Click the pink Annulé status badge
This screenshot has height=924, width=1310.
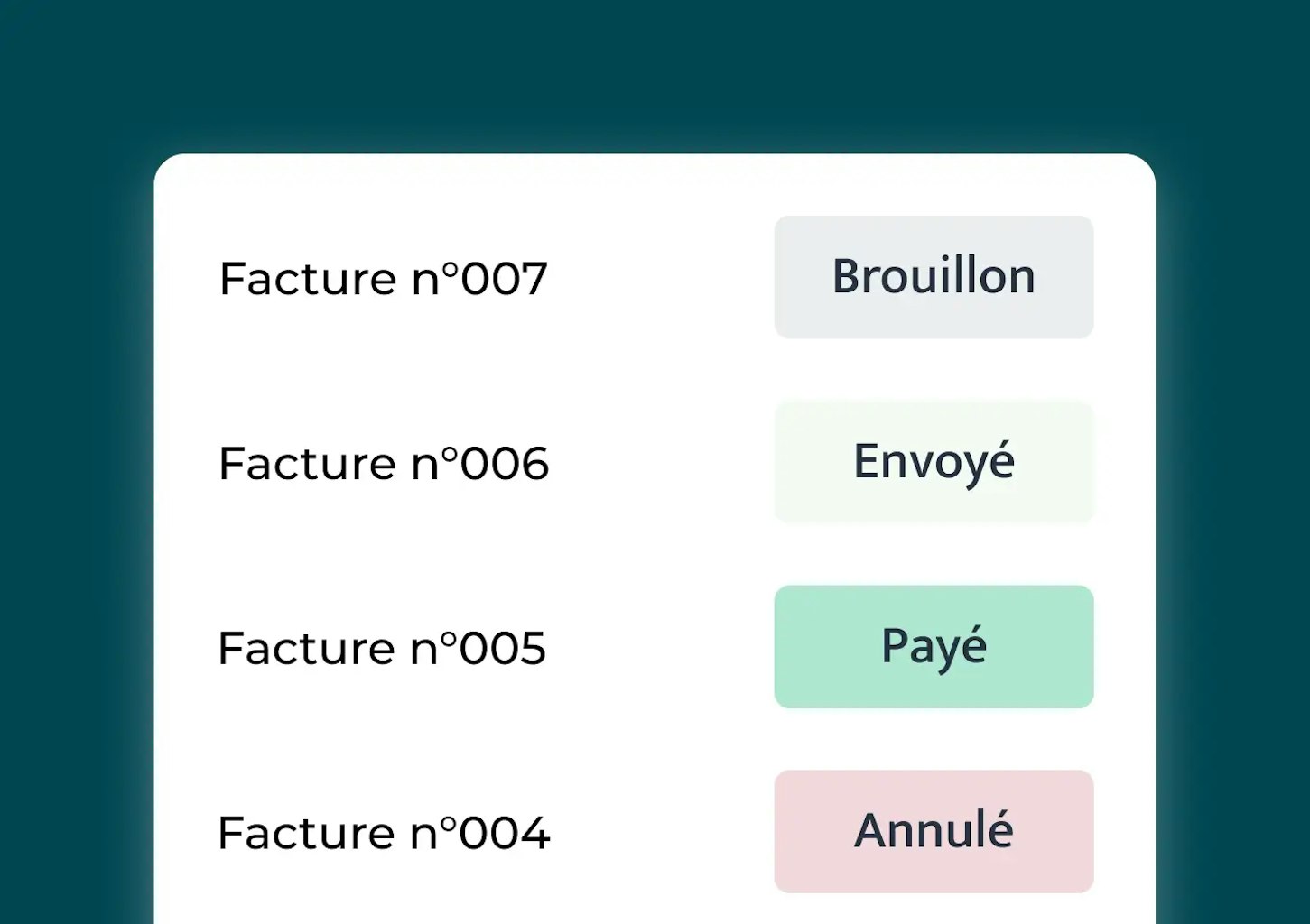point(934,831)
